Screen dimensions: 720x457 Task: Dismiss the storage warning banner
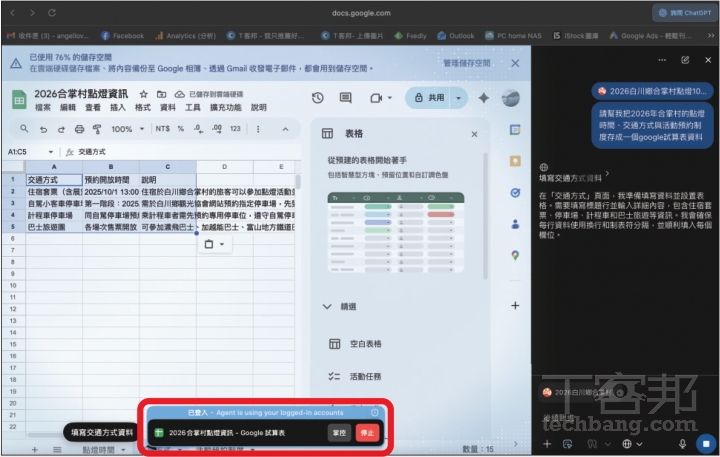tap(515, 63)
